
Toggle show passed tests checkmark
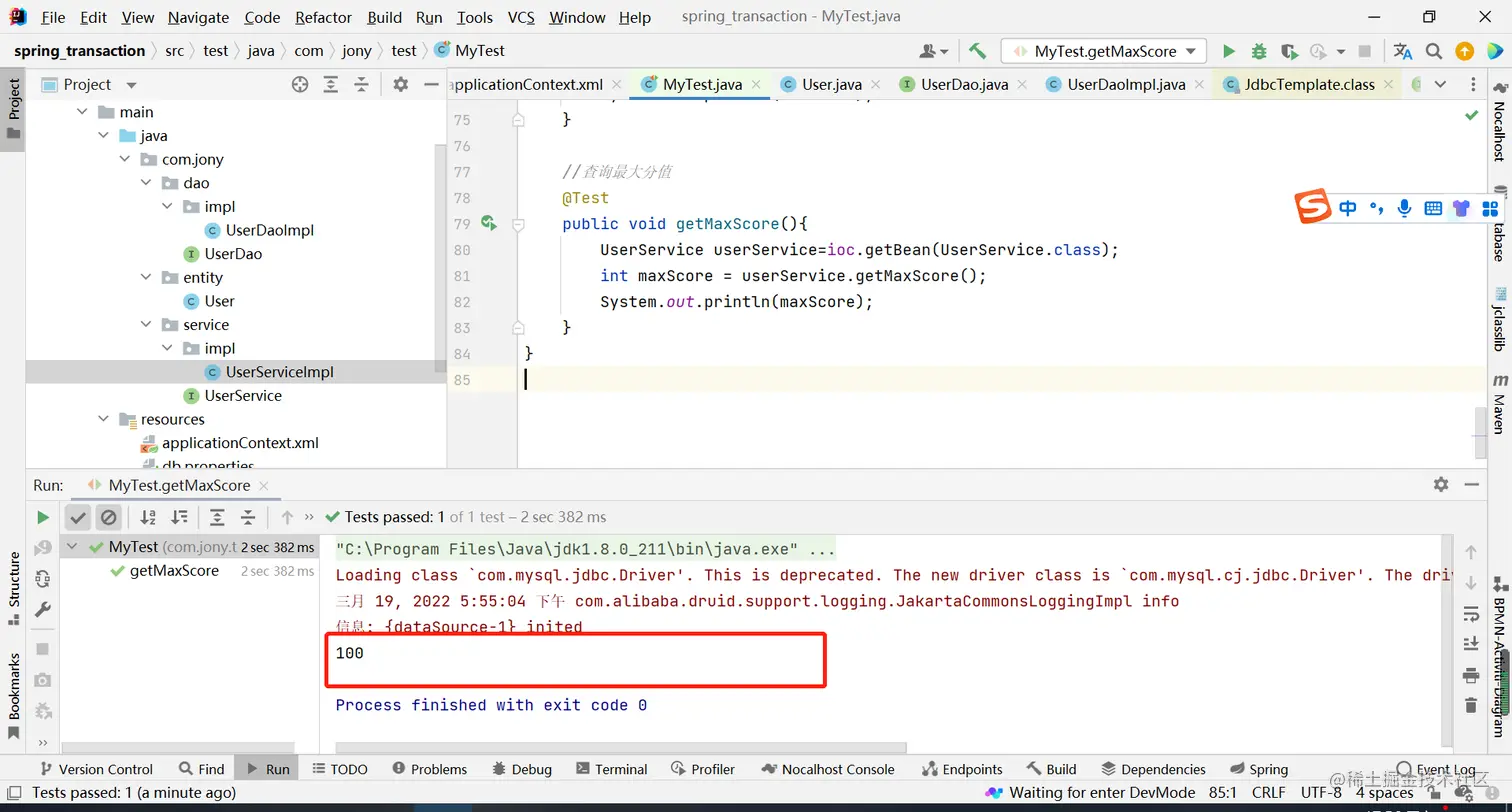tap(78, 517)
